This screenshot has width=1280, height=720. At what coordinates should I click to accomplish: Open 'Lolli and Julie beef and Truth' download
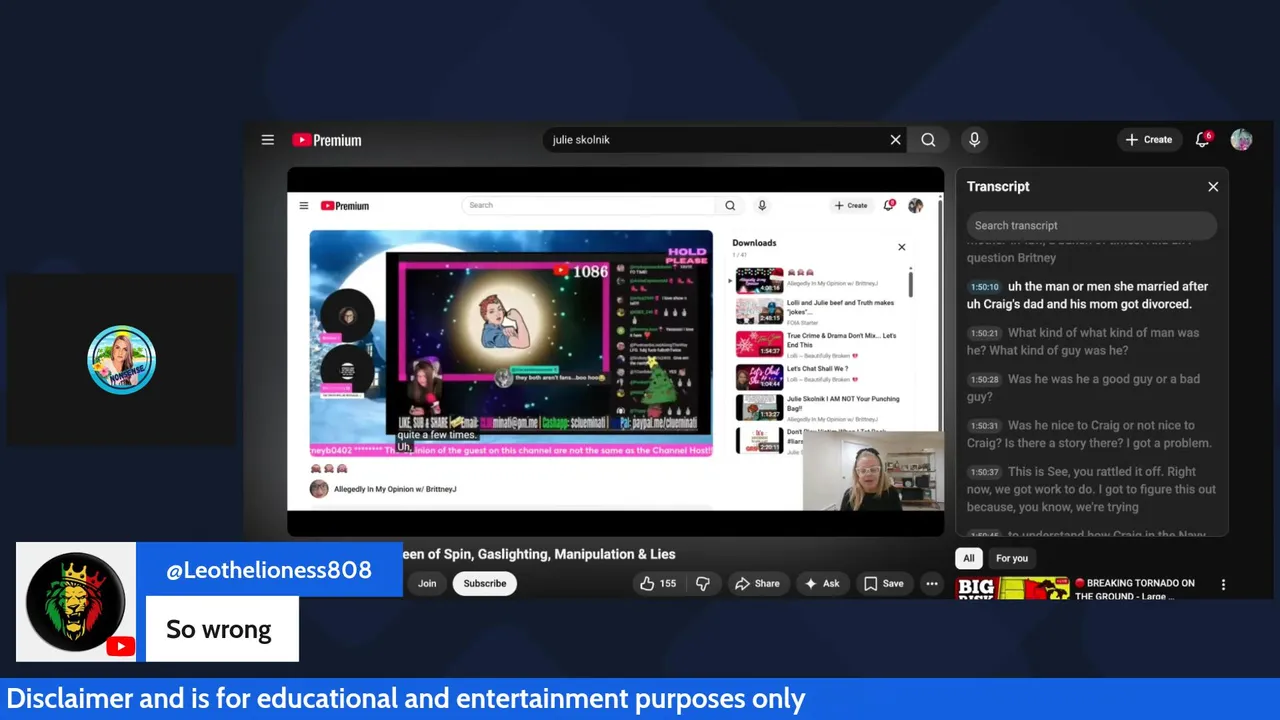coord(819,311)
